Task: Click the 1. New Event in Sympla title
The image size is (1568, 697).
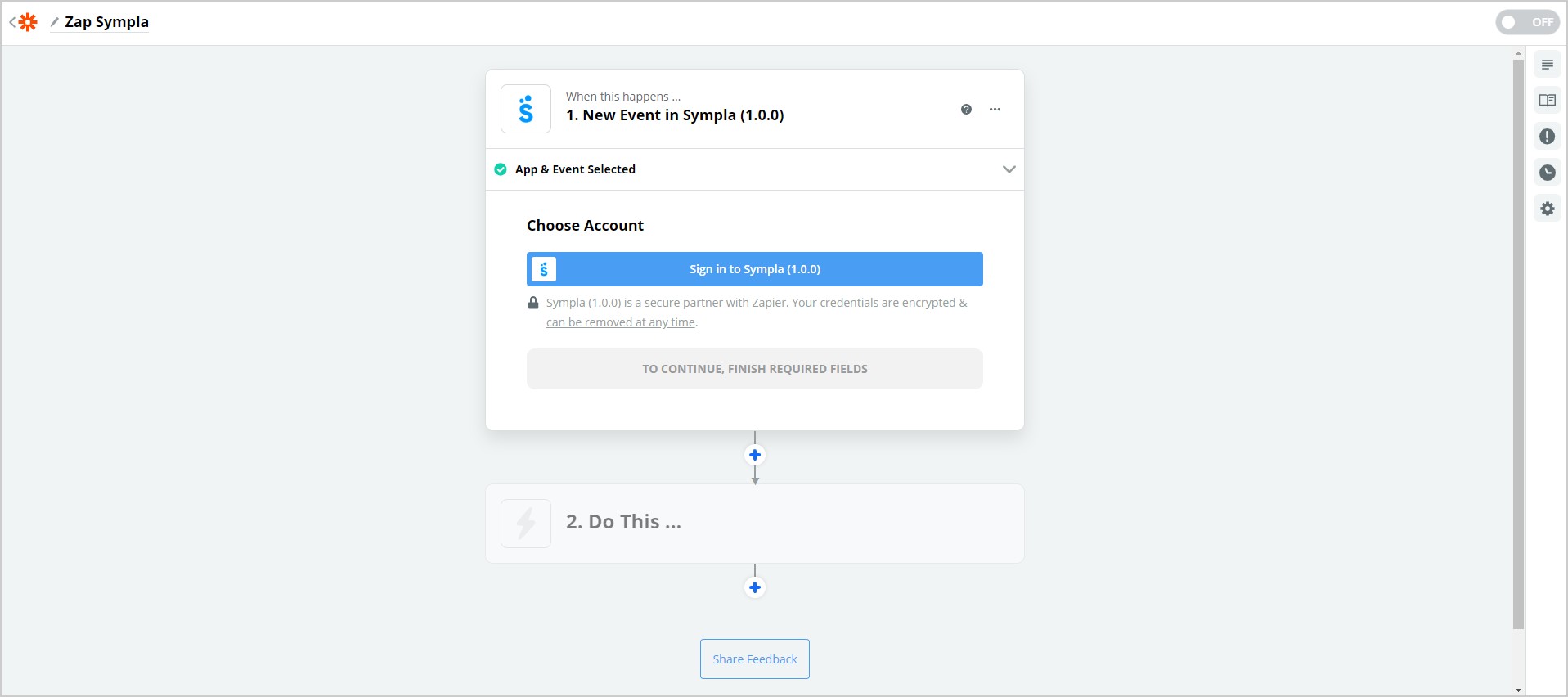Action: tap(675, 115)
